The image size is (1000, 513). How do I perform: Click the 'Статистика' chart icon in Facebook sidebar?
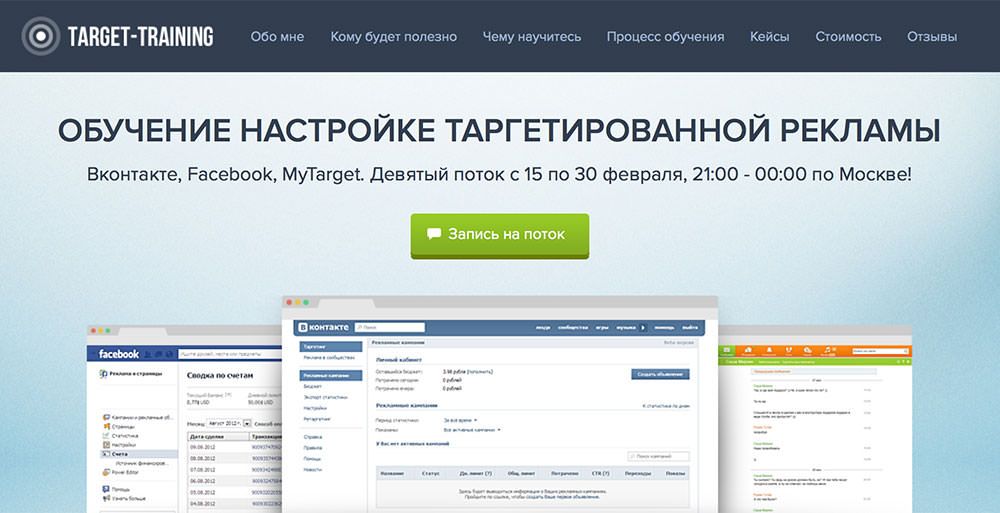click(x=106, y=436)
